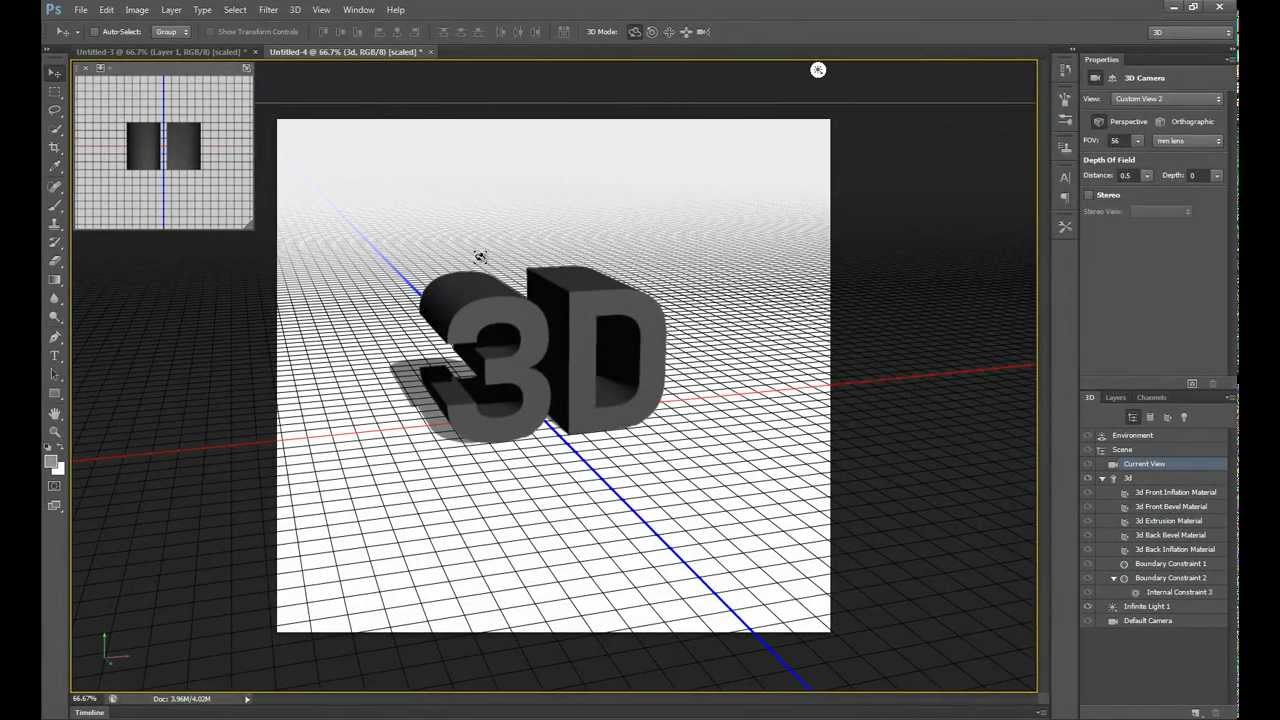Click the Orthographic camera button
The height and width of the screenshot is (720, 1280).
(1160, 121)
